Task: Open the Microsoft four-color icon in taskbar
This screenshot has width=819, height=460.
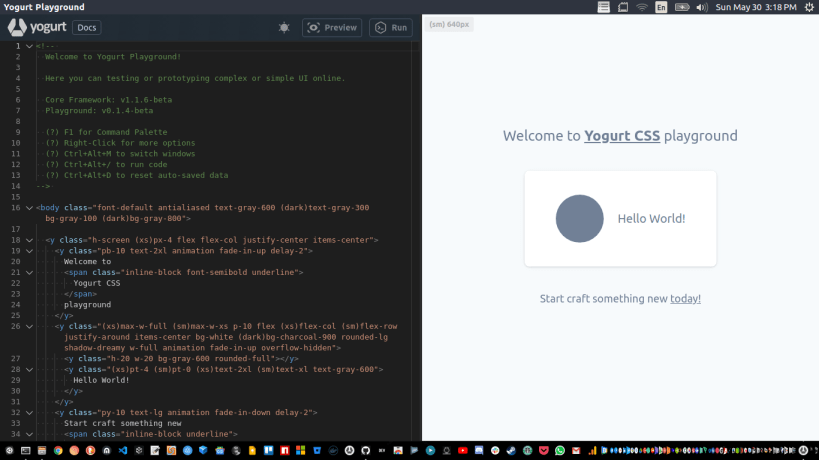Action: coord(301,451)
